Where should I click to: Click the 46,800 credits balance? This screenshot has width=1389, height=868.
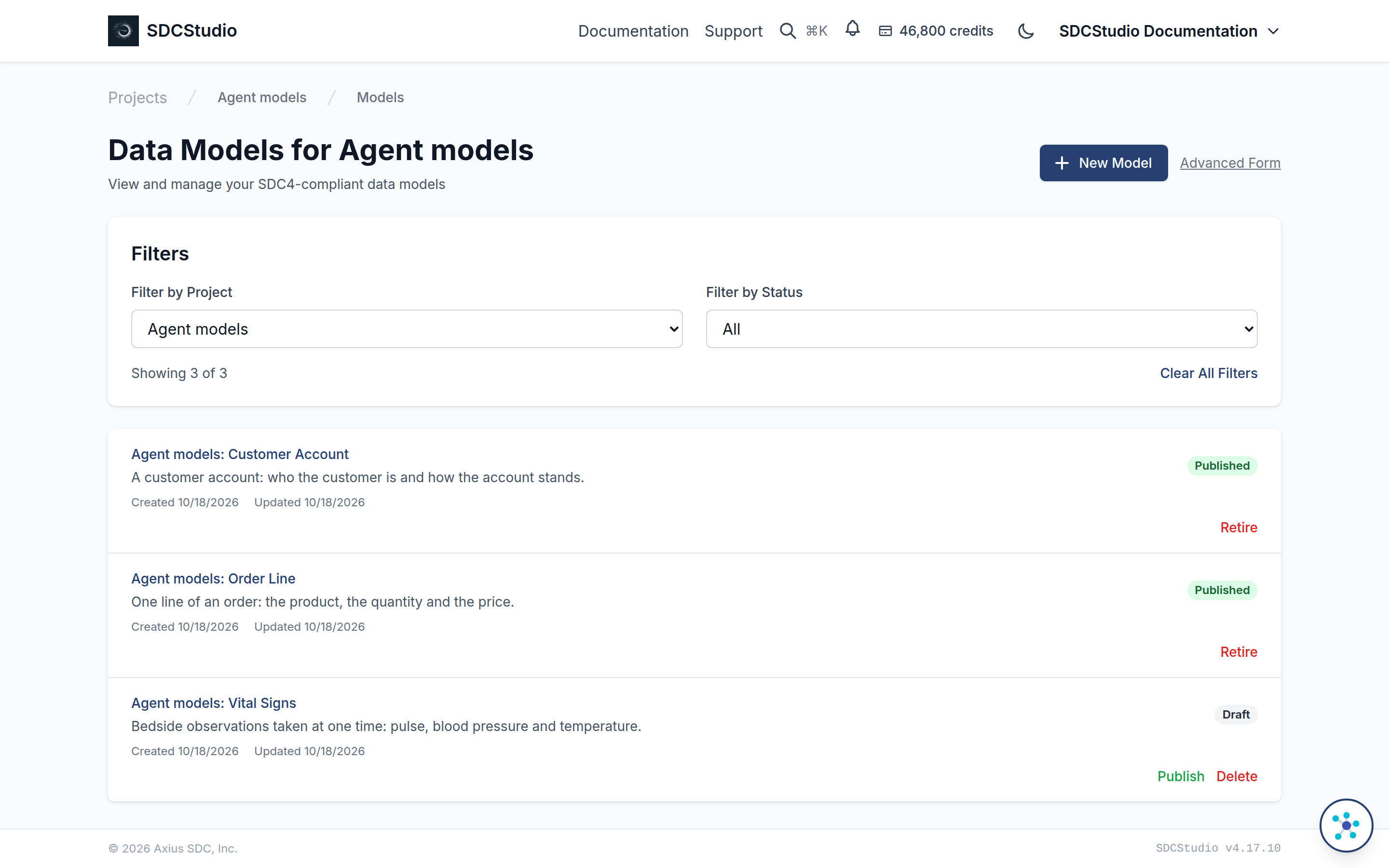point(946,31)
